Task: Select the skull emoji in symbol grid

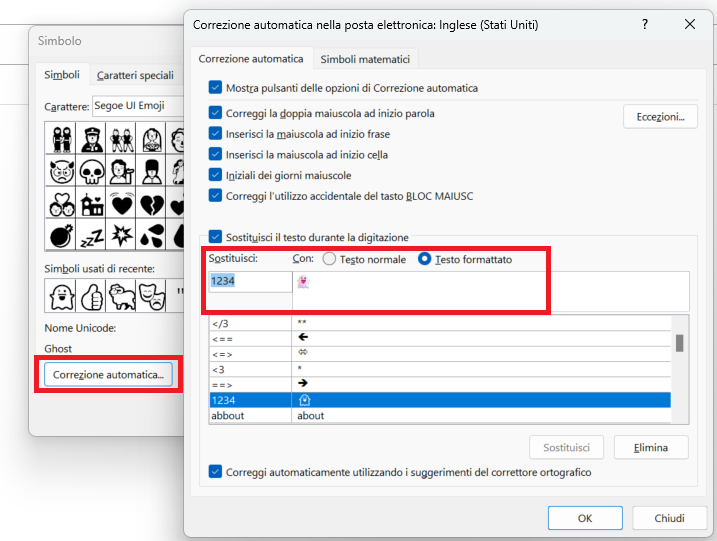Action: click(x=91, y=171)
